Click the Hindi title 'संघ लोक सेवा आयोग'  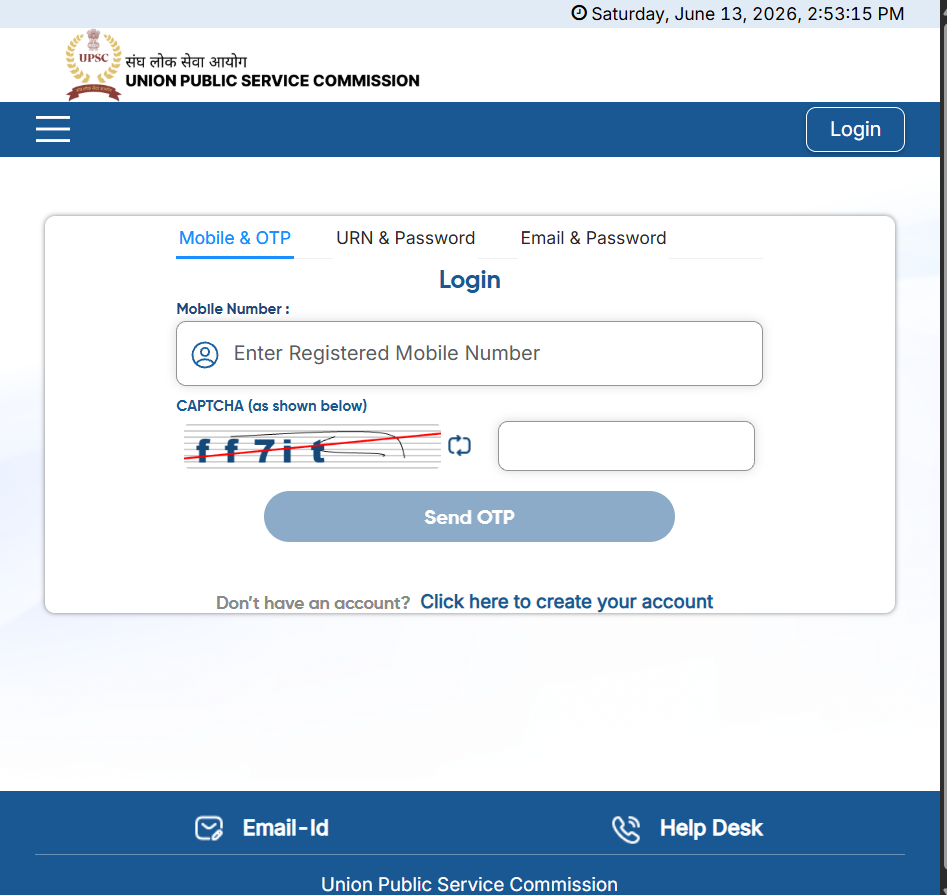pyautogui.click(x=186, y=61)
